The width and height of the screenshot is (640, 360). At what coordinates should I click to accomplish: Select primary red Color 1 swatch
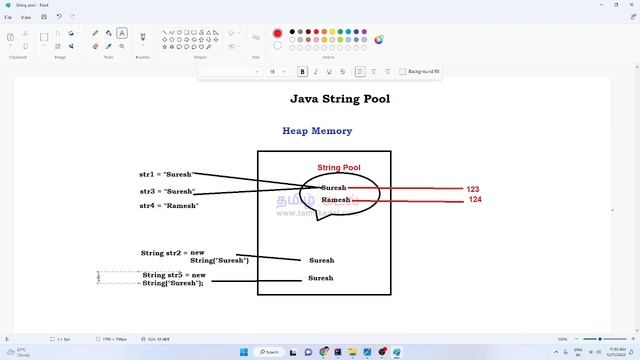[278, 33]
